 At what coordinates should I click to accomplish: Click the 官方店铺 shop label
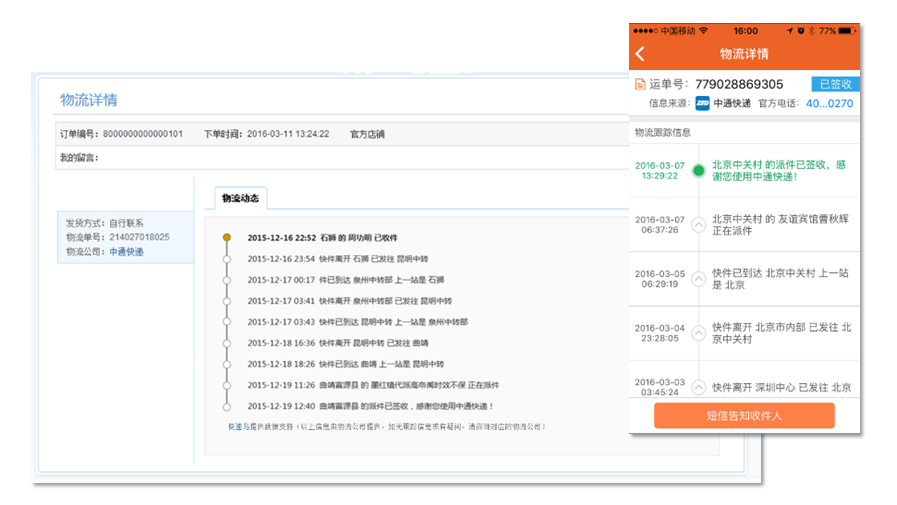[x=367, y=134]
